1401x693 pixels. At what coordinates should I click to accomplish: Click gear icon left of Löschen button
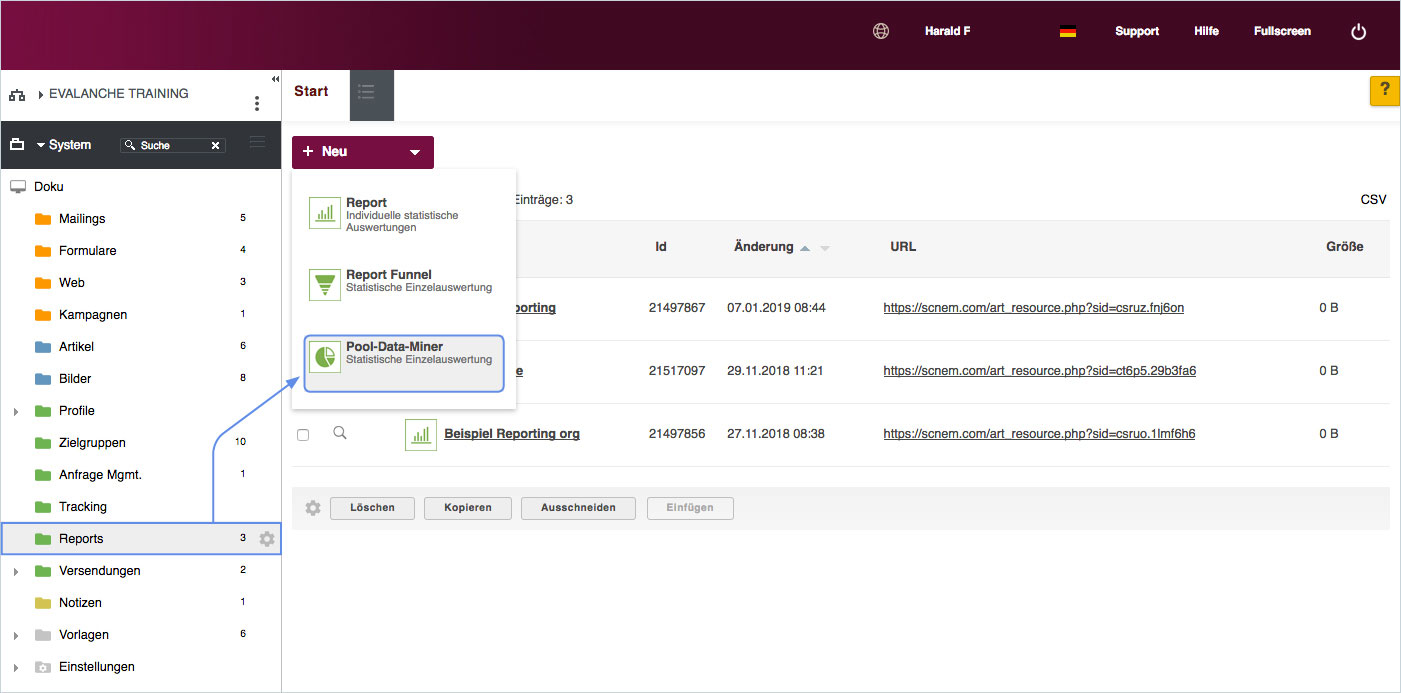tap(313, 508)
